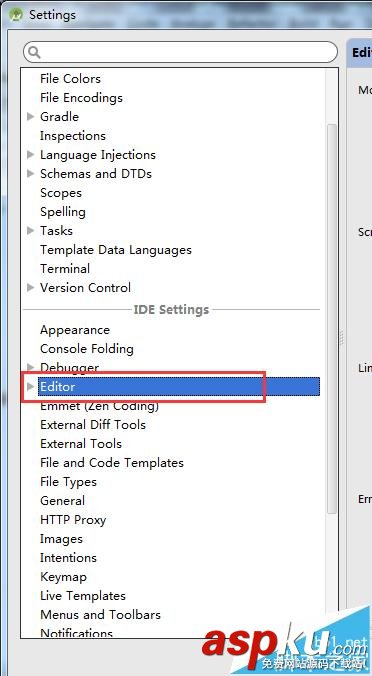Click the search magnifier icon
372x676 pixels.
click(34, 52)
